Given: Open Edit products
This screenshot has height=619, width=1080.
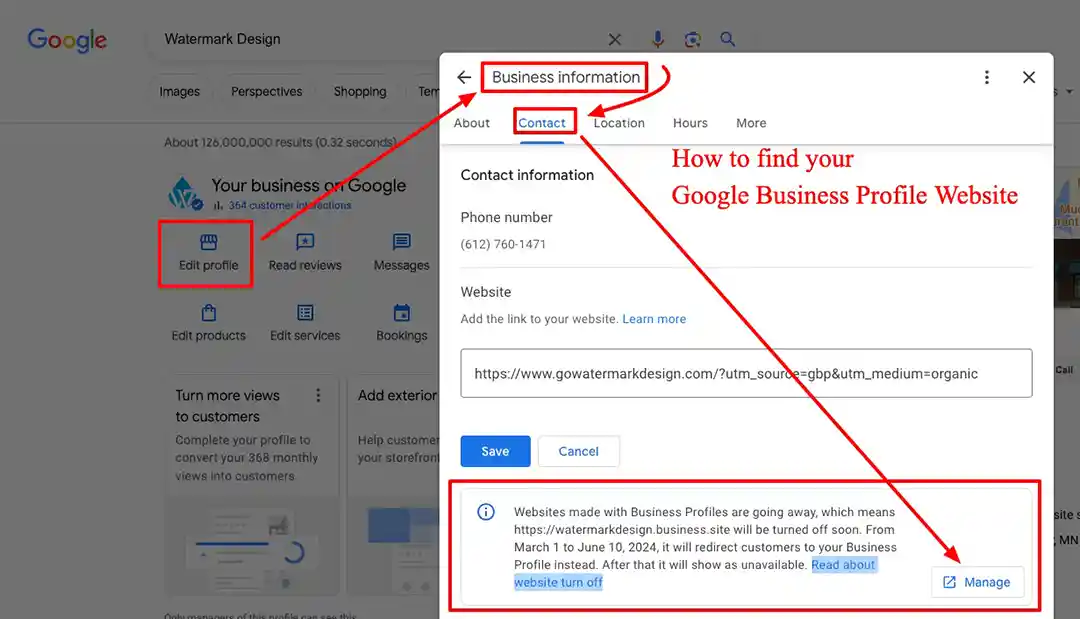Looking at the screenshot, I should (x=208, y=323).
